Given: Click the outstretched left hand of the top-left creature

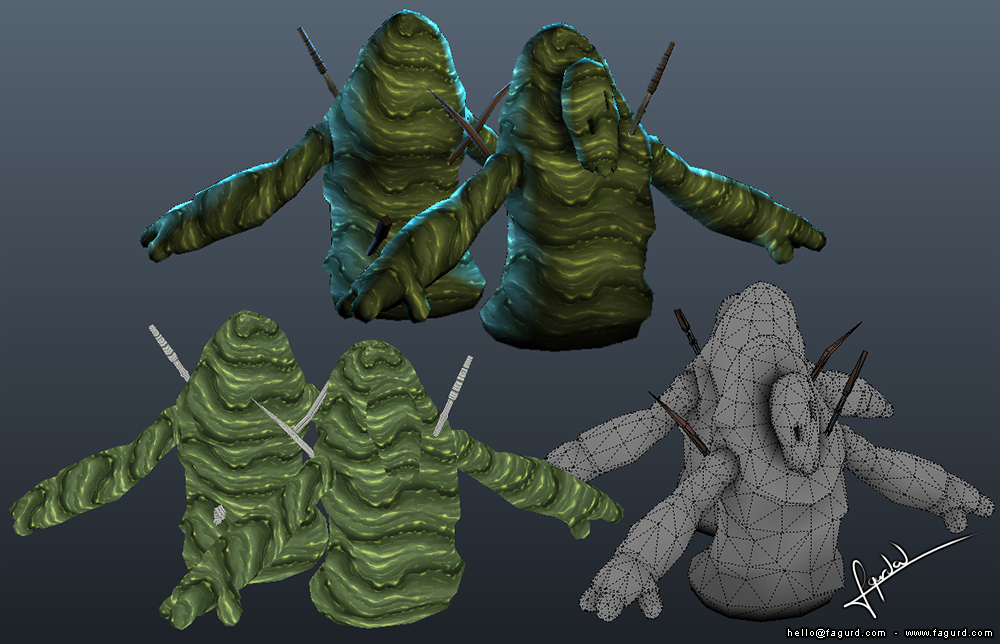Looking at the screenshot, I should [167, 237].
